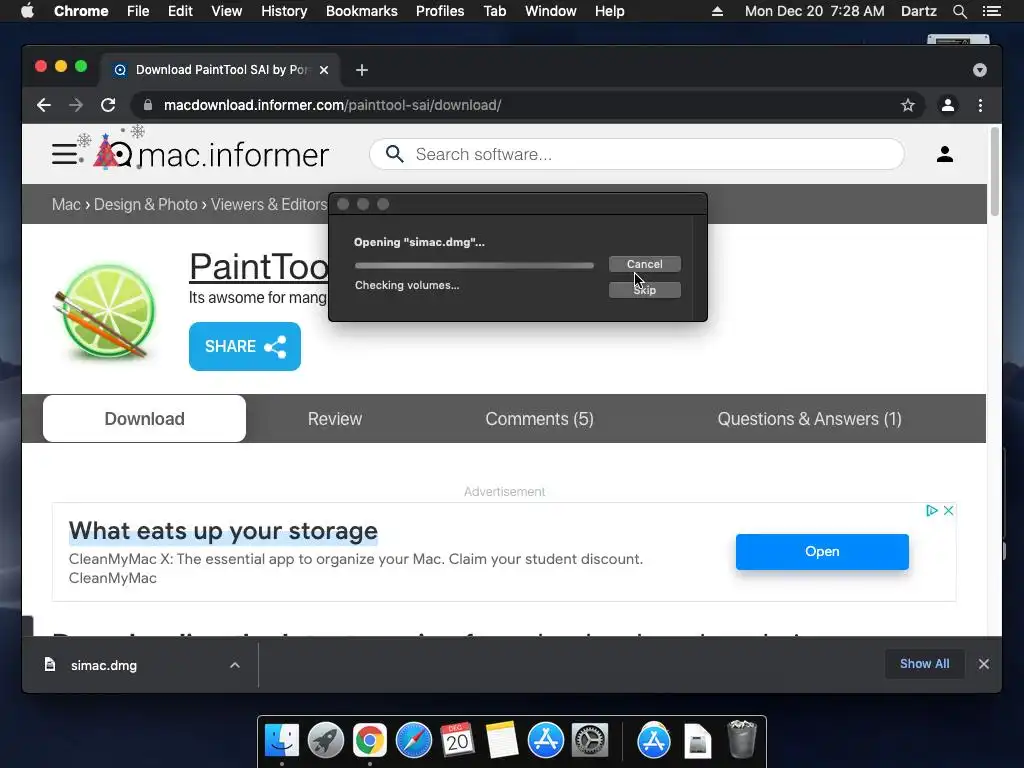This screenshot has height=768, width=1024.
Task: Open the Trash in the Dock
Action: point(742,740)
